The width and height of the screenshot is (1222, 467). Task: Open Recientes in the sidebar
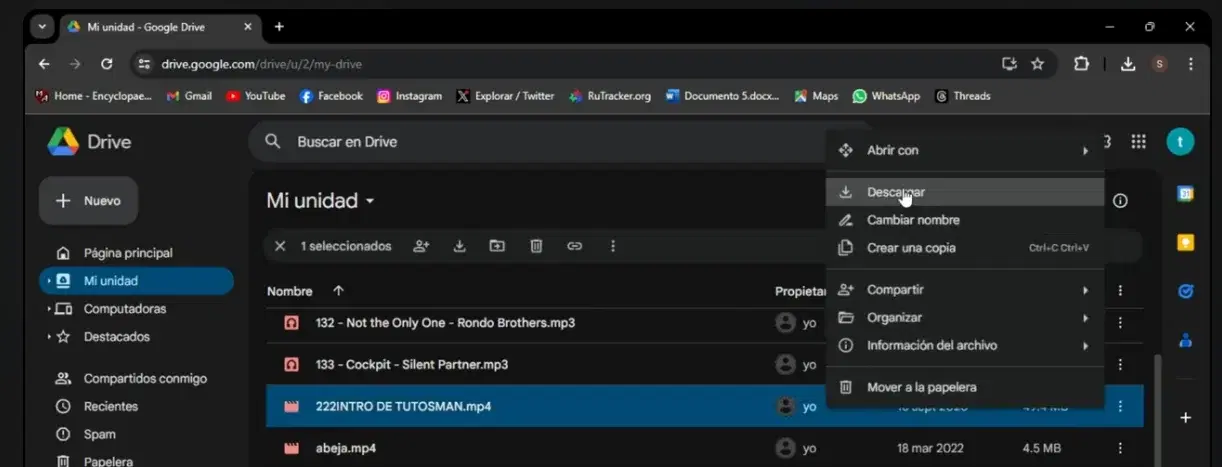click(110, 407)
